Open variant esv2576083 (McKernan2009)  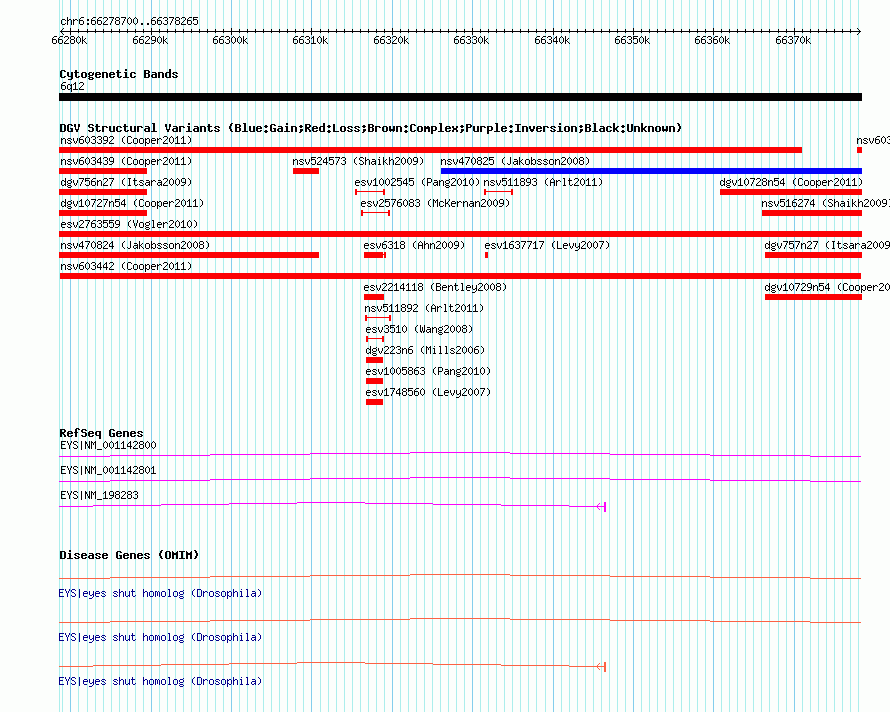click(x=435, y=203)
